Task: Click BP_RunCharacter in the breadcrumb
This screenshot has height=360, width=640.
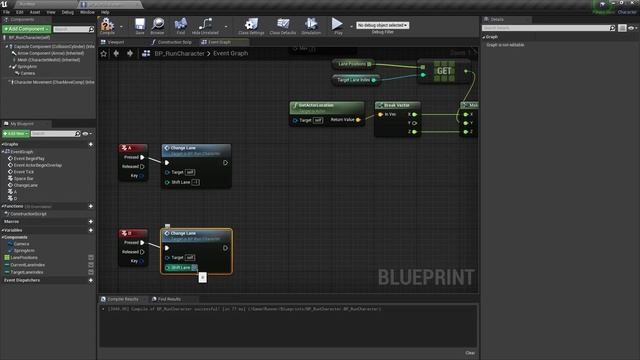Action: click(179, 53)
